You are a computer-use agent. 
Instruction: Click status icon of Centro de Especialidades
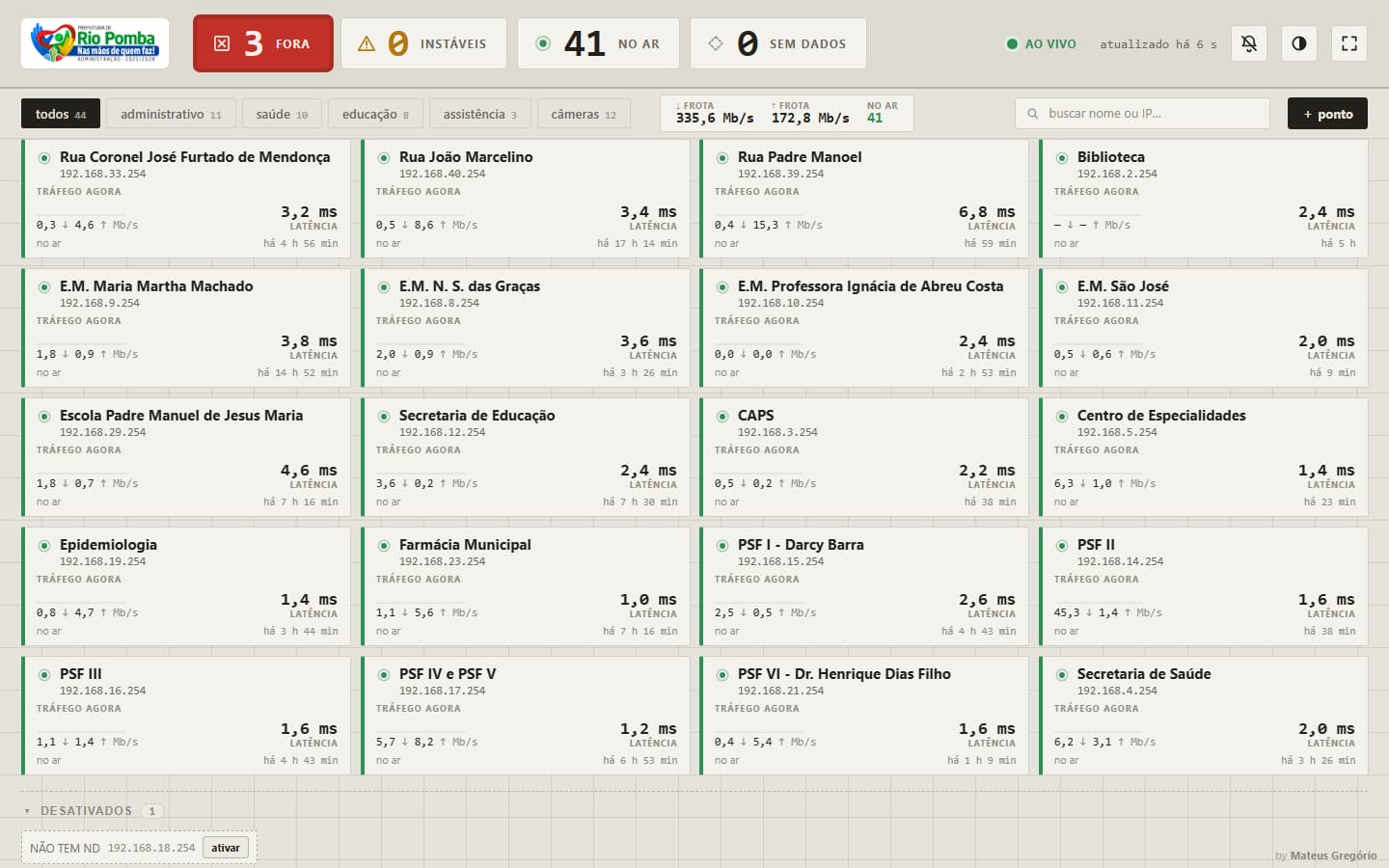tap(1062, 417)
